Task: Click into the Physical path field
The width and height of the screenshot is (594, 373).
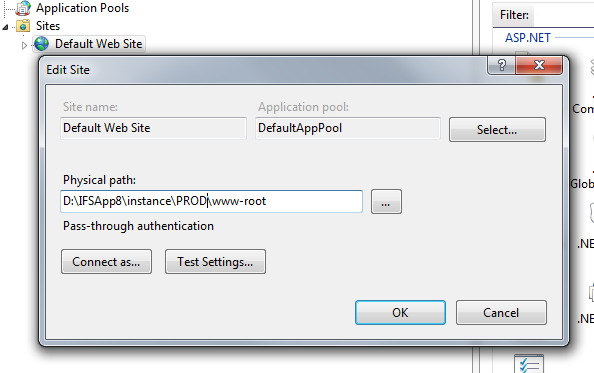Action: 211,201
